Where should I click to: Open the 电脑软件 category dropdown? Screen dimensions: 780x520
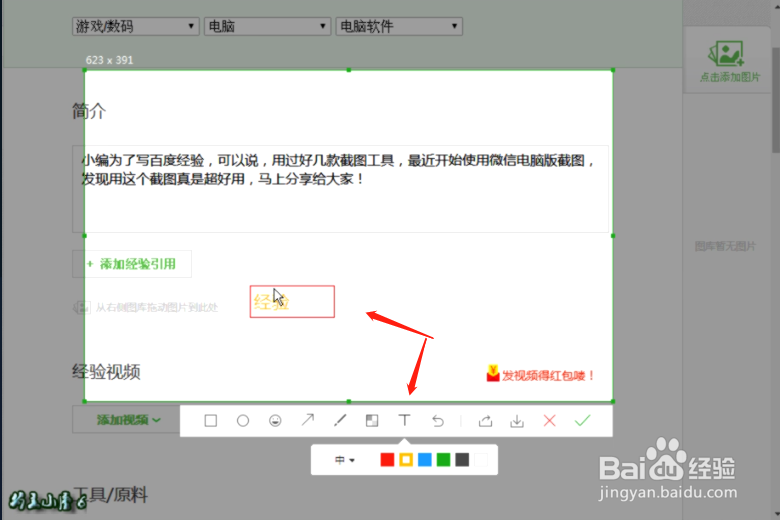pyautogui.click(x=399, y=26)
